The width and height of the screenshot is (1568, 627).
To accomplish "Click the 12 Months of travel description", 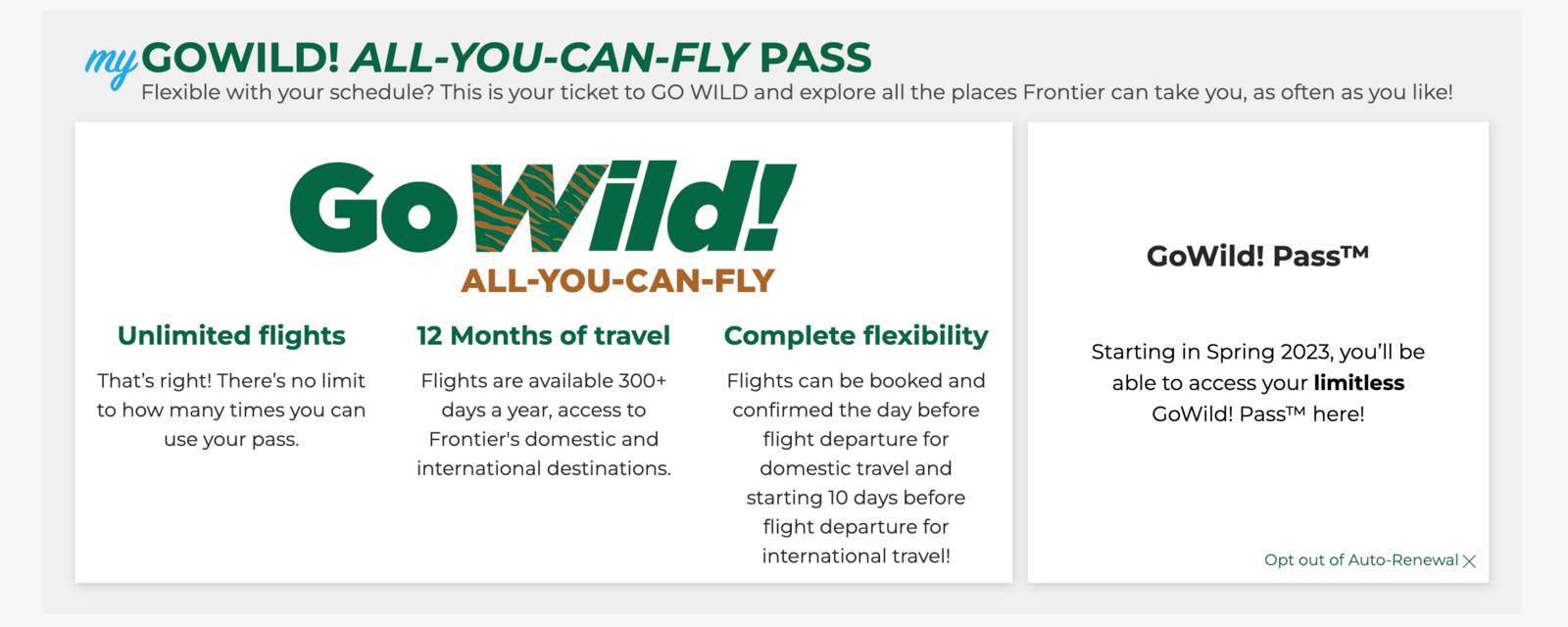I will (x=543, y=423).
